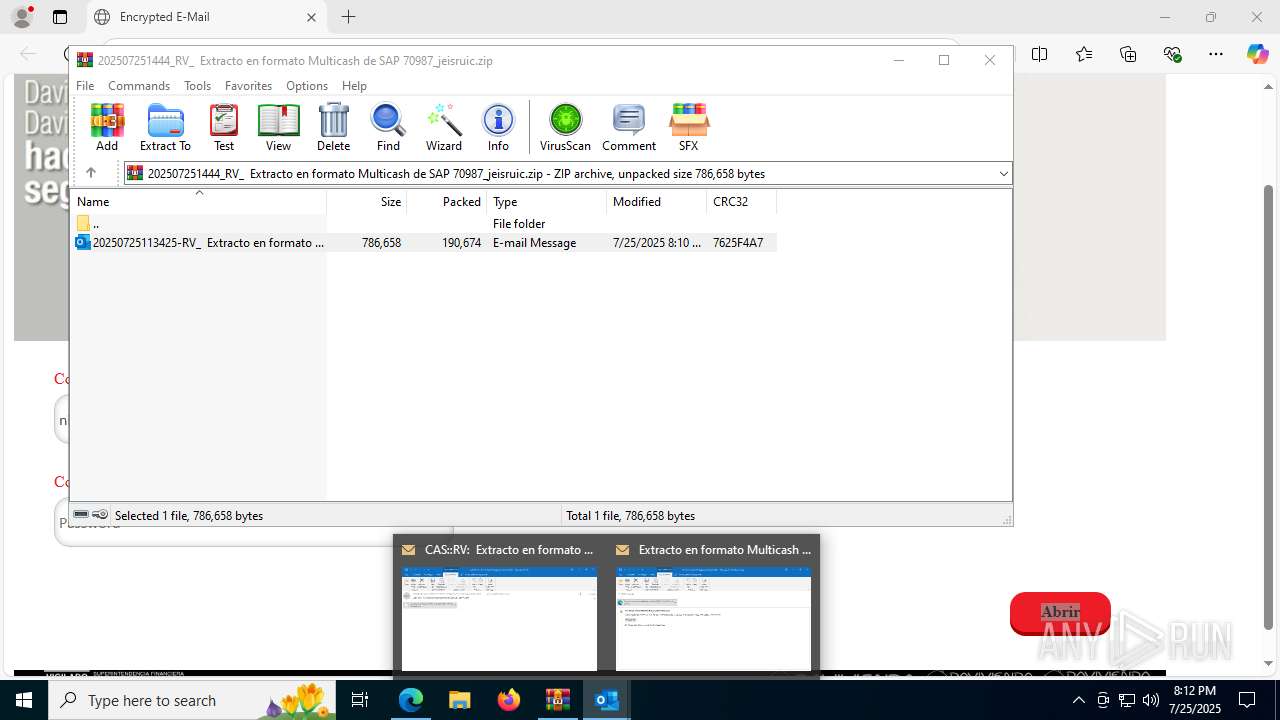Open Edge Favorites star icon

pyautogui.click(x=1084, y=54)
